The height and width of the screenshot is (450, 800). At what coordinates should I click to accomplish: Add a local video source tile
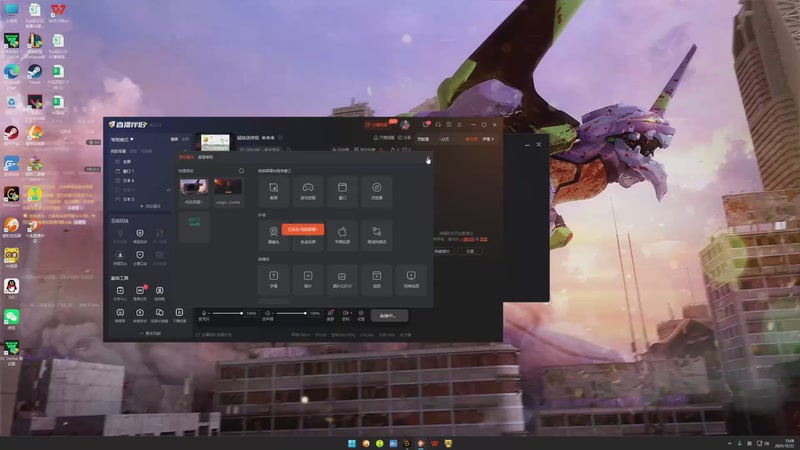pyautogui.click(x=377, y=279)
